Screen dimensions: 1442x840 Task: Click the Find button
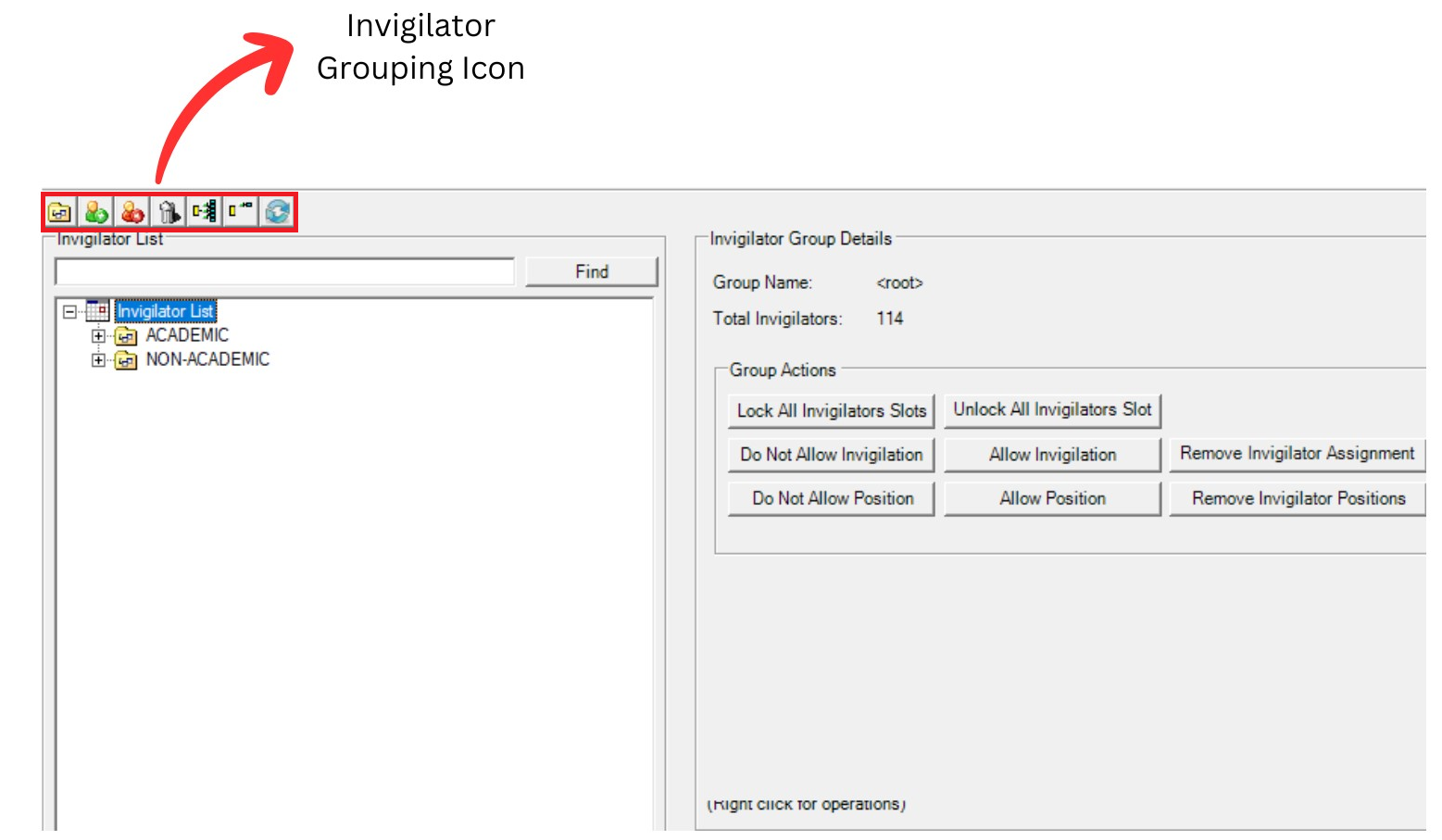click(x=591, y=271)
